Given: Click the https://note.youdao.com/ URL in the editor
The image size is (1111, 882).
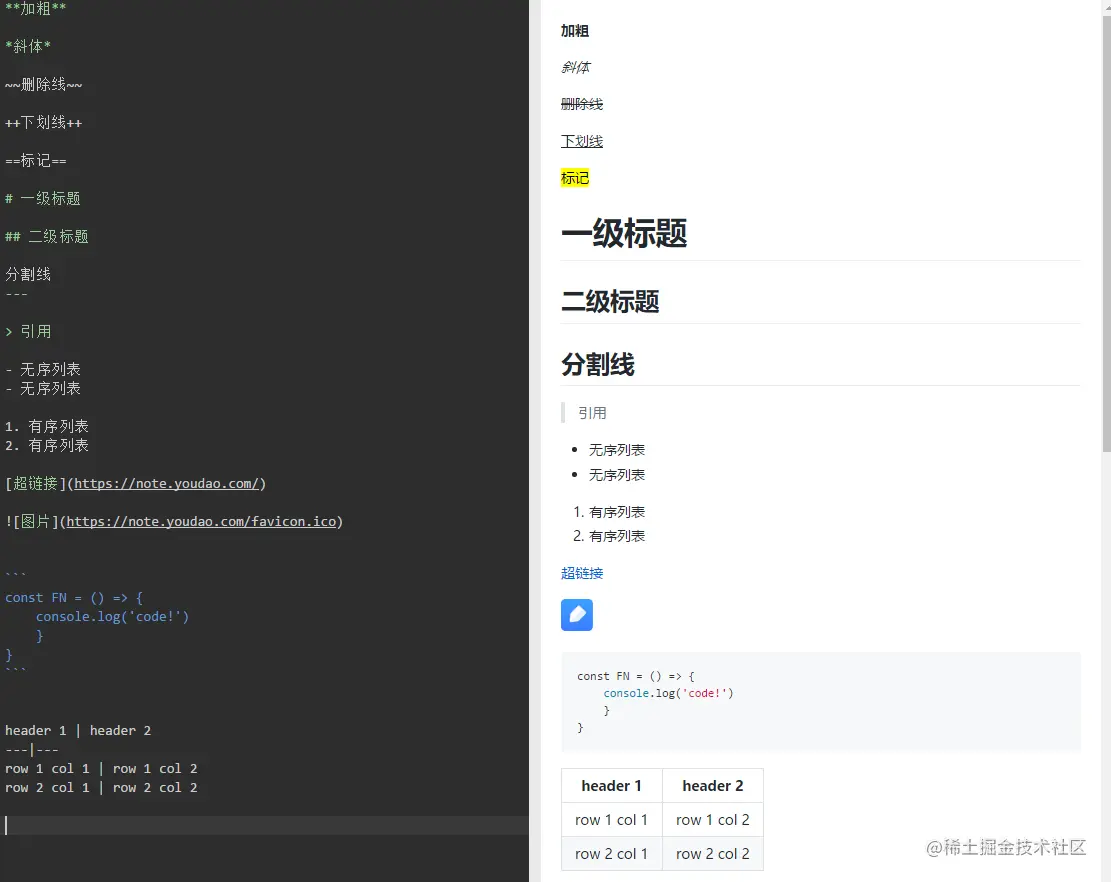Looking at the screenshot, I should (x=167, y=483).
